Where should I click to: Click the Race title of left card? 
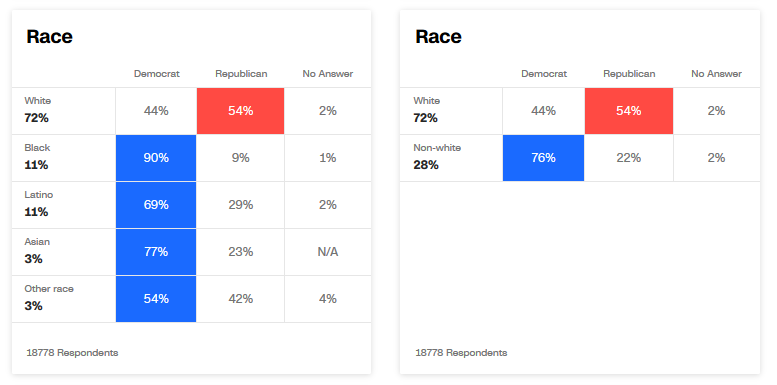click(50, 37)
